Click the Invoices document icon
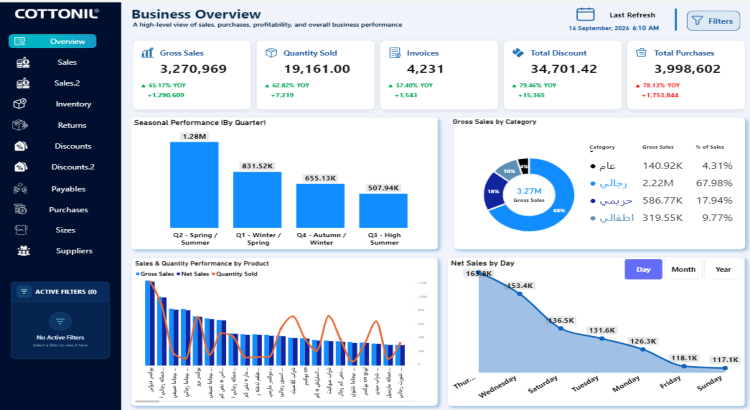This screenshot has height=410, width=750. click(395, 53)
